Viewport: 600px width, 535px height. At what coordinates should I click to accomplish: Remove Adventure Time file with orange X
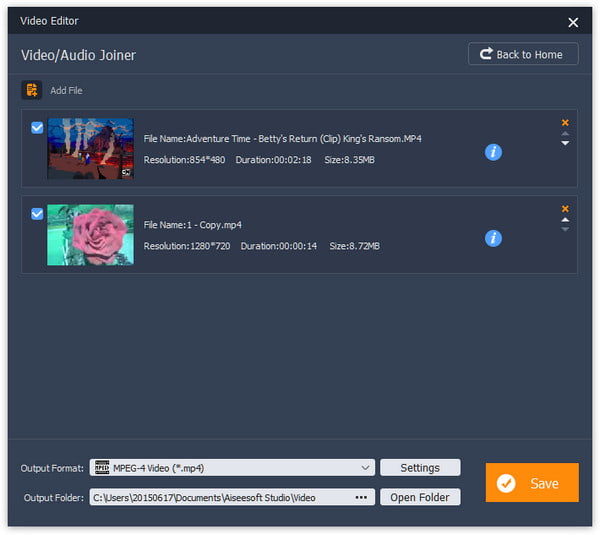pos(565,123)
